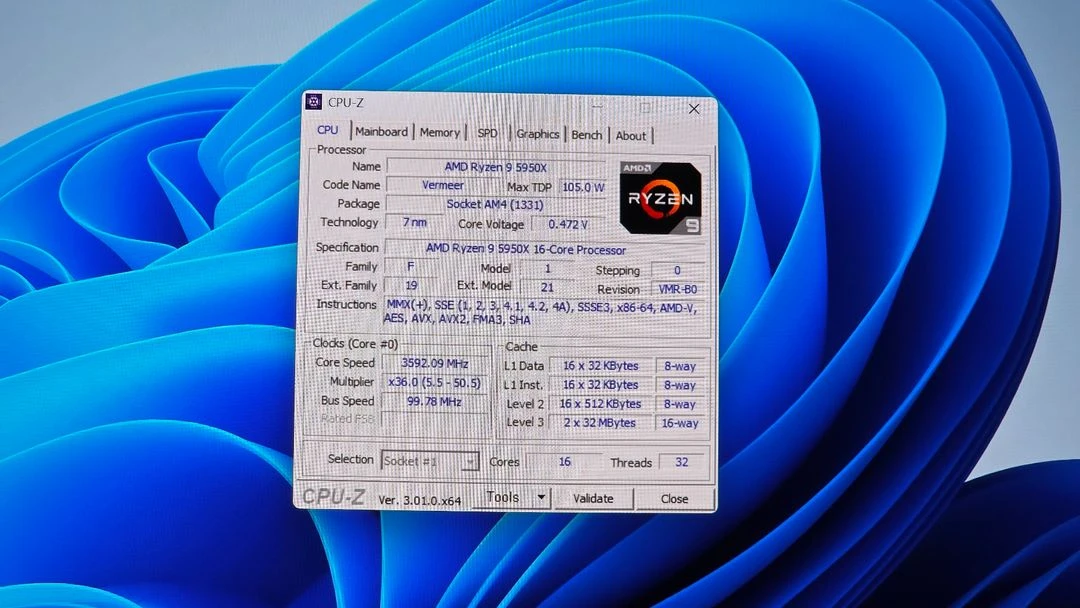The width and height of the screenshot is (1080, 608).
Task: Click the Model value 1
Action: click(547, 269)
